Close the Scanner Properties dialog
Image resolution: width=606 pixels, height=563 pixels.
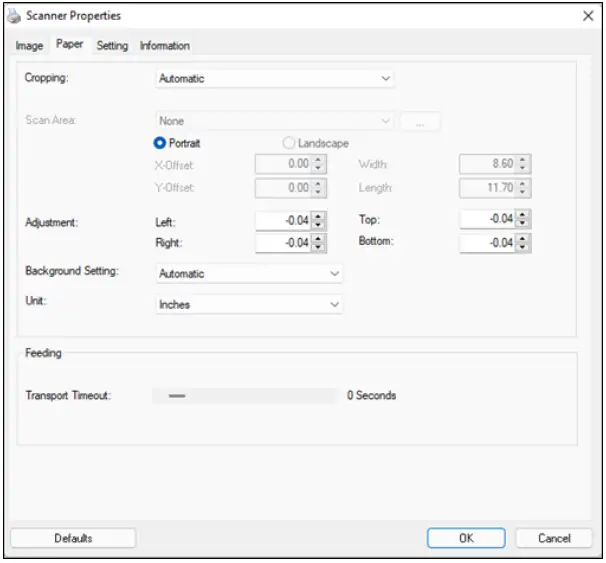tap(588, 16)
